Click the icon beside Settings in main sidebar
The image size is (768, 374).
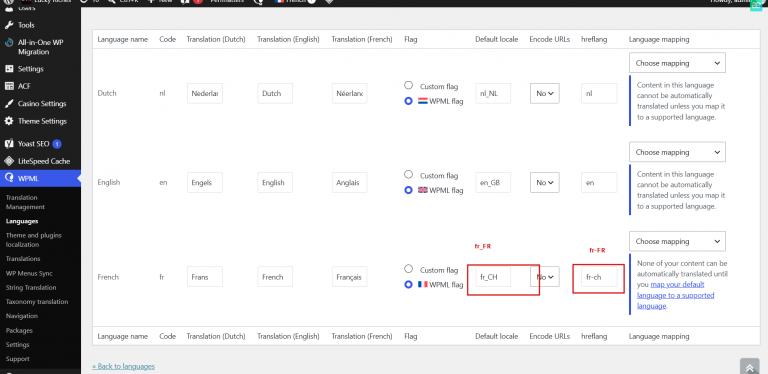(x=9, y=69)
